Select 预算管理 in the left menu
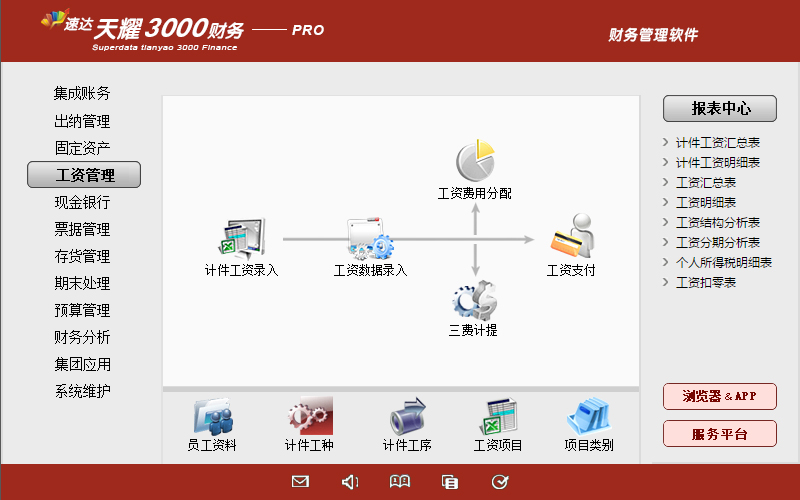This screenshot has height=500, width=800. point(82,310)
